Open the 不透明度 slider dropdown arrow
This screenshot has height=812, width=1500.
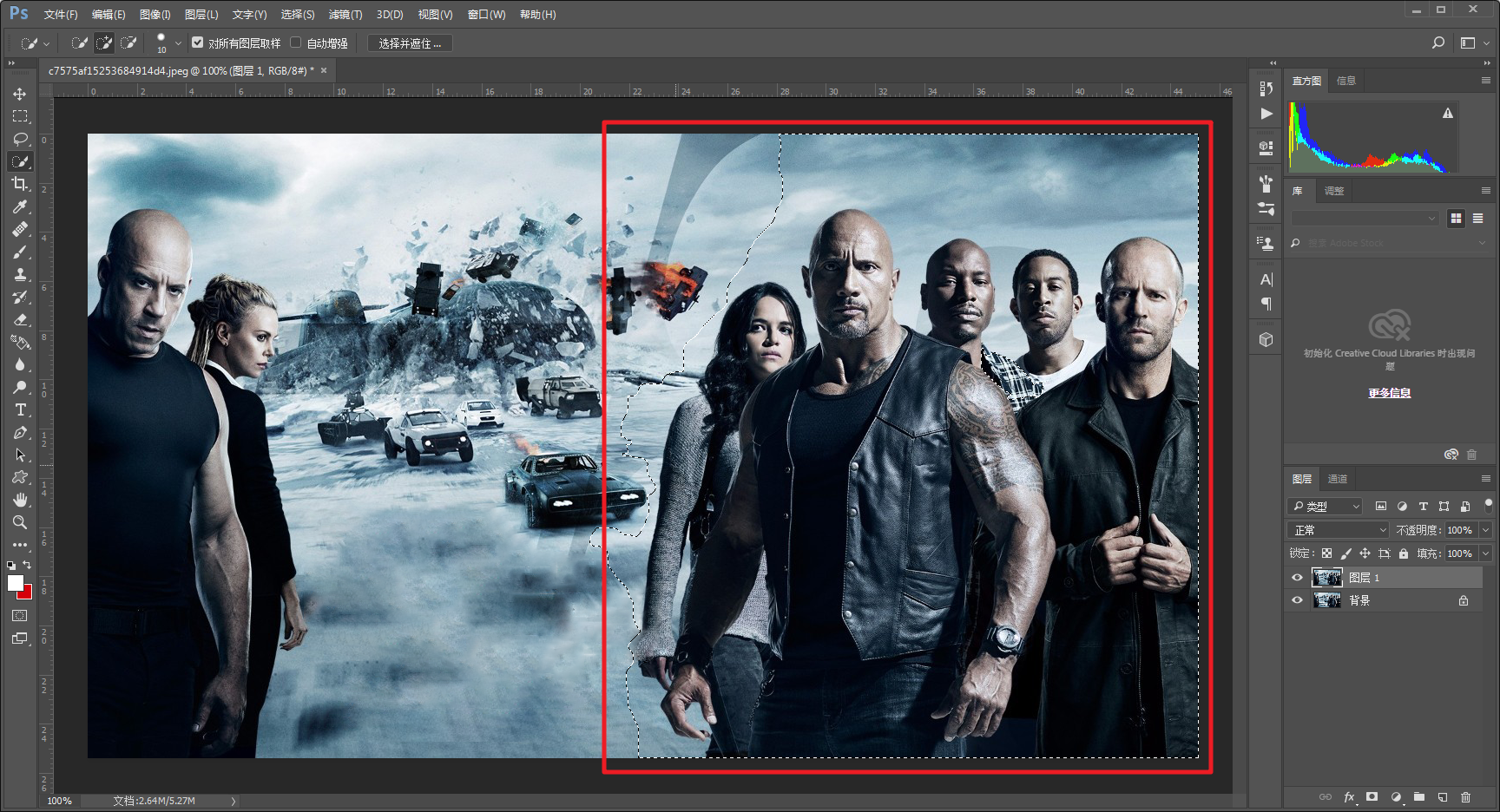[x=1485, y=530]
